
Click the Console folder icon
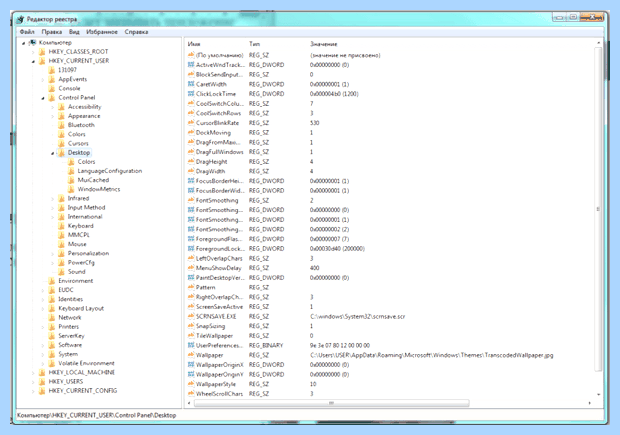pyautogui.click(x=52, y=88)
